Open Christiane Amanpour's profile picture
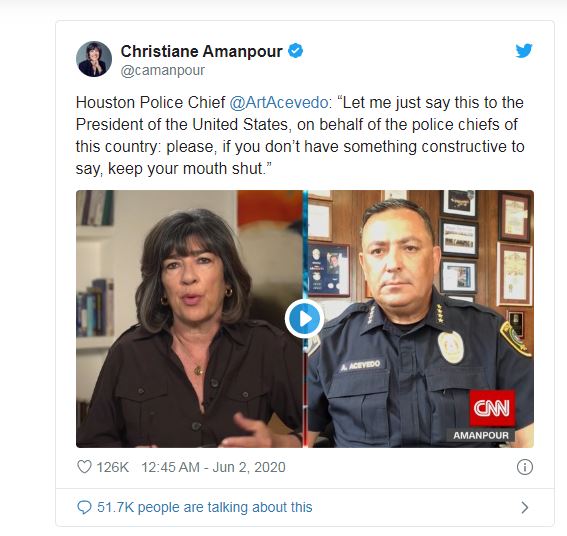The height and width of the screenshot is (536, 567). [x=94, y=59]
